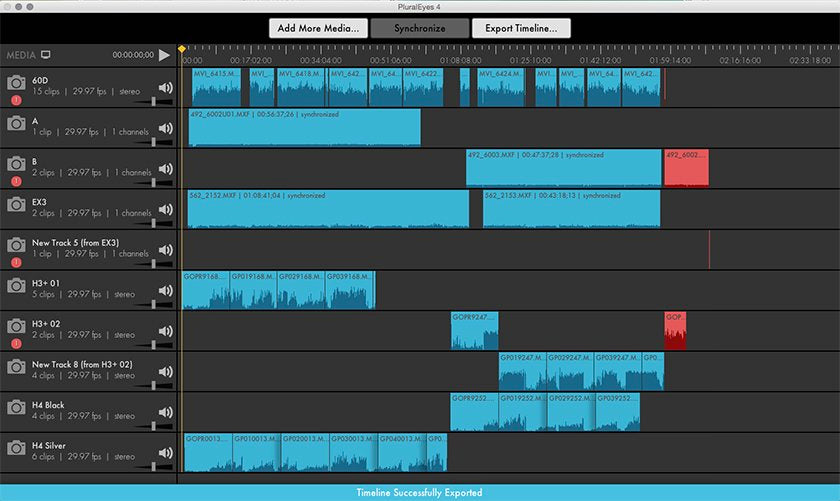Click the warning badge on New Track 5

17,262
